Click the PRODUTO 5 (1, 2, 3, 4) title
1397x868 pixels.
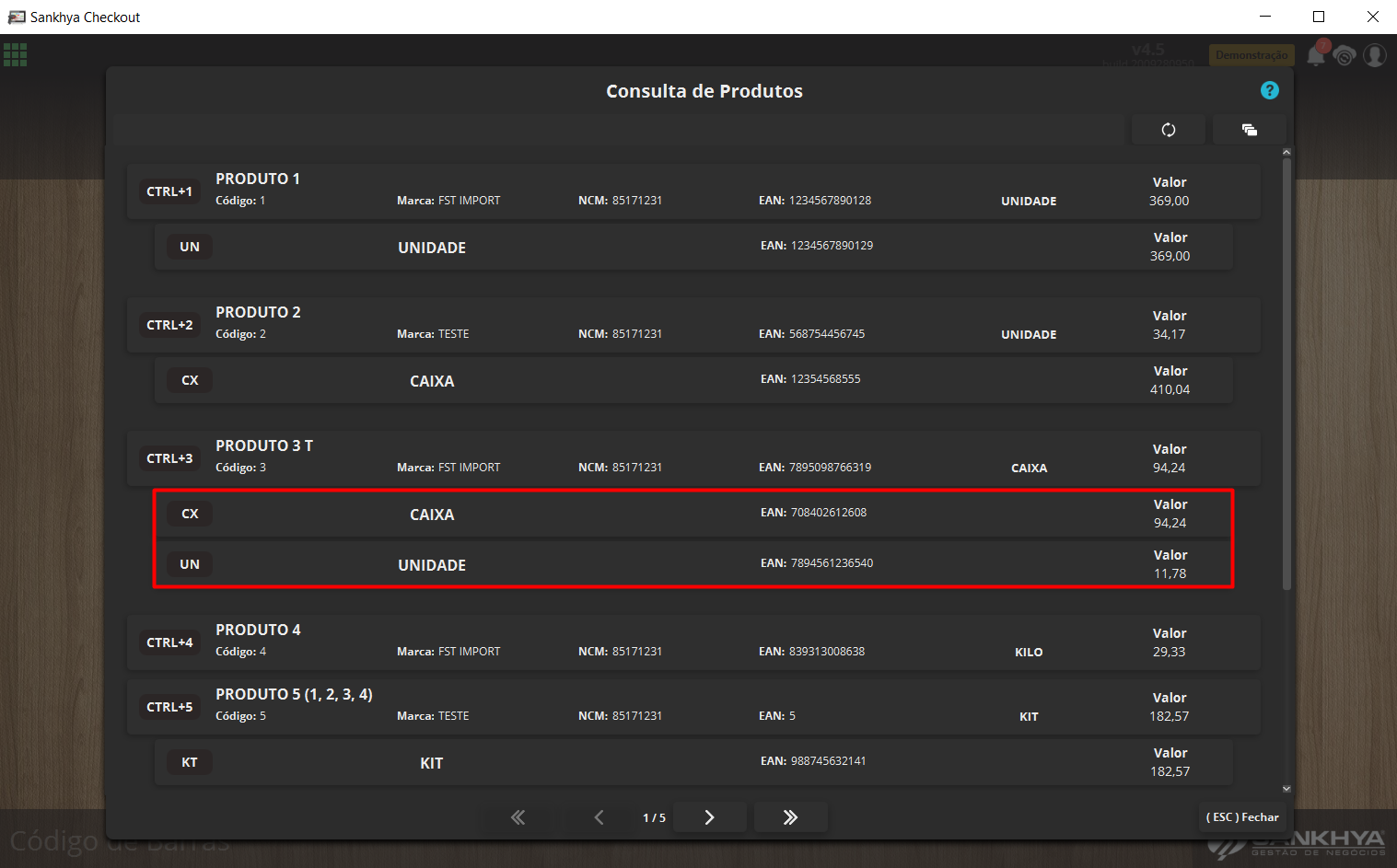point(294,694)
